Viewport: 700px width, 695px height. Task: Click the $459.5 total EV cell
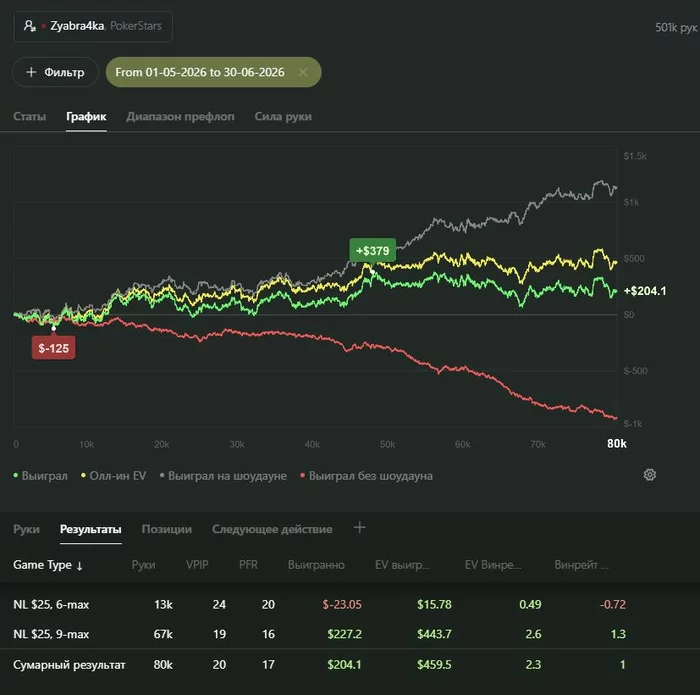(434, 665)
